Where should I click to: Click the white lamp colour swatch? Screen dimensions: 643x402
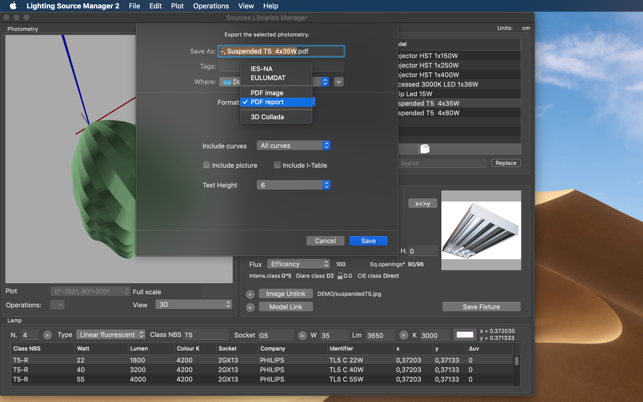point(465,335)
